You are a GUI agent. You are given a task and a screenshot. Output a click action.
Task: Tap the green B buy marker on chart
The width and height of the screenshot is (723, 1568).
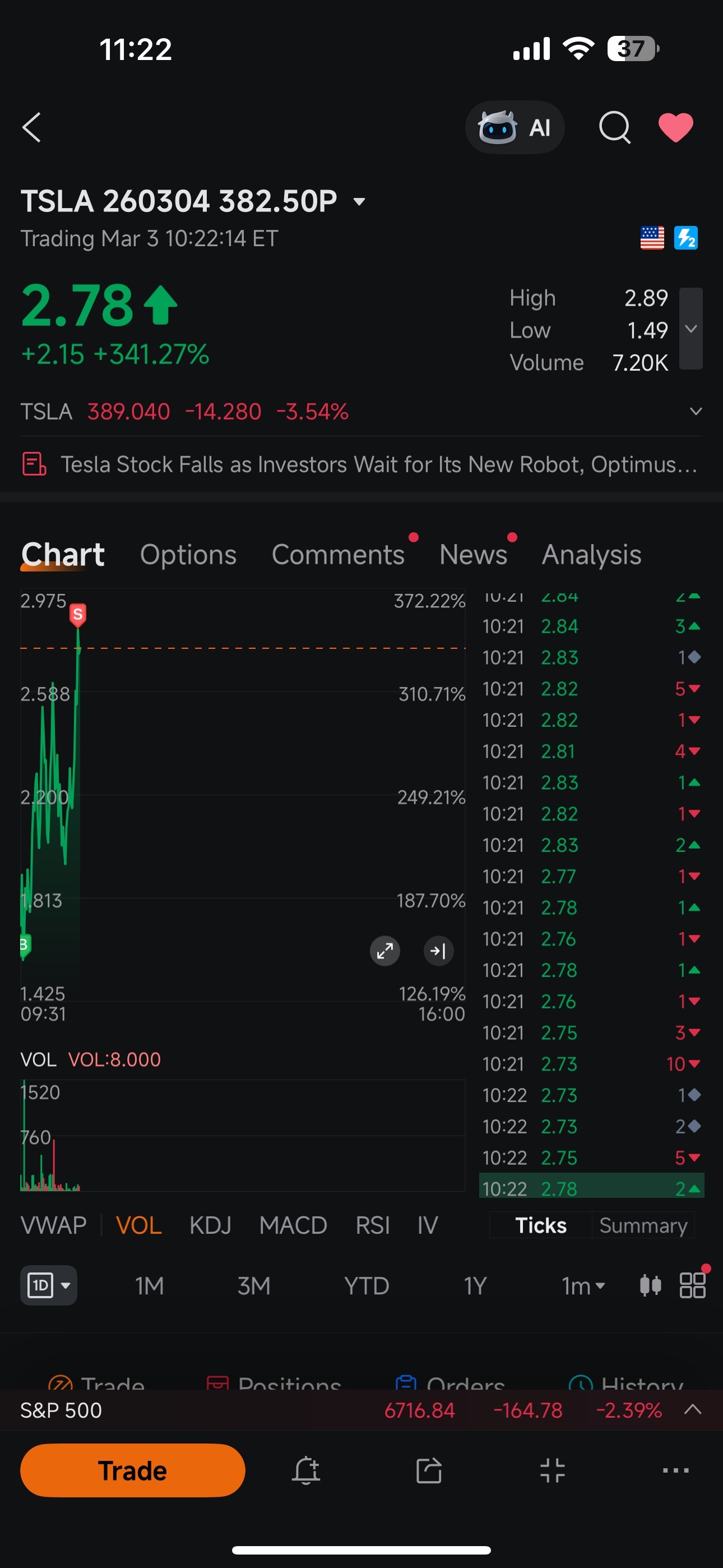pyautogui.click(x=25, y=945)
